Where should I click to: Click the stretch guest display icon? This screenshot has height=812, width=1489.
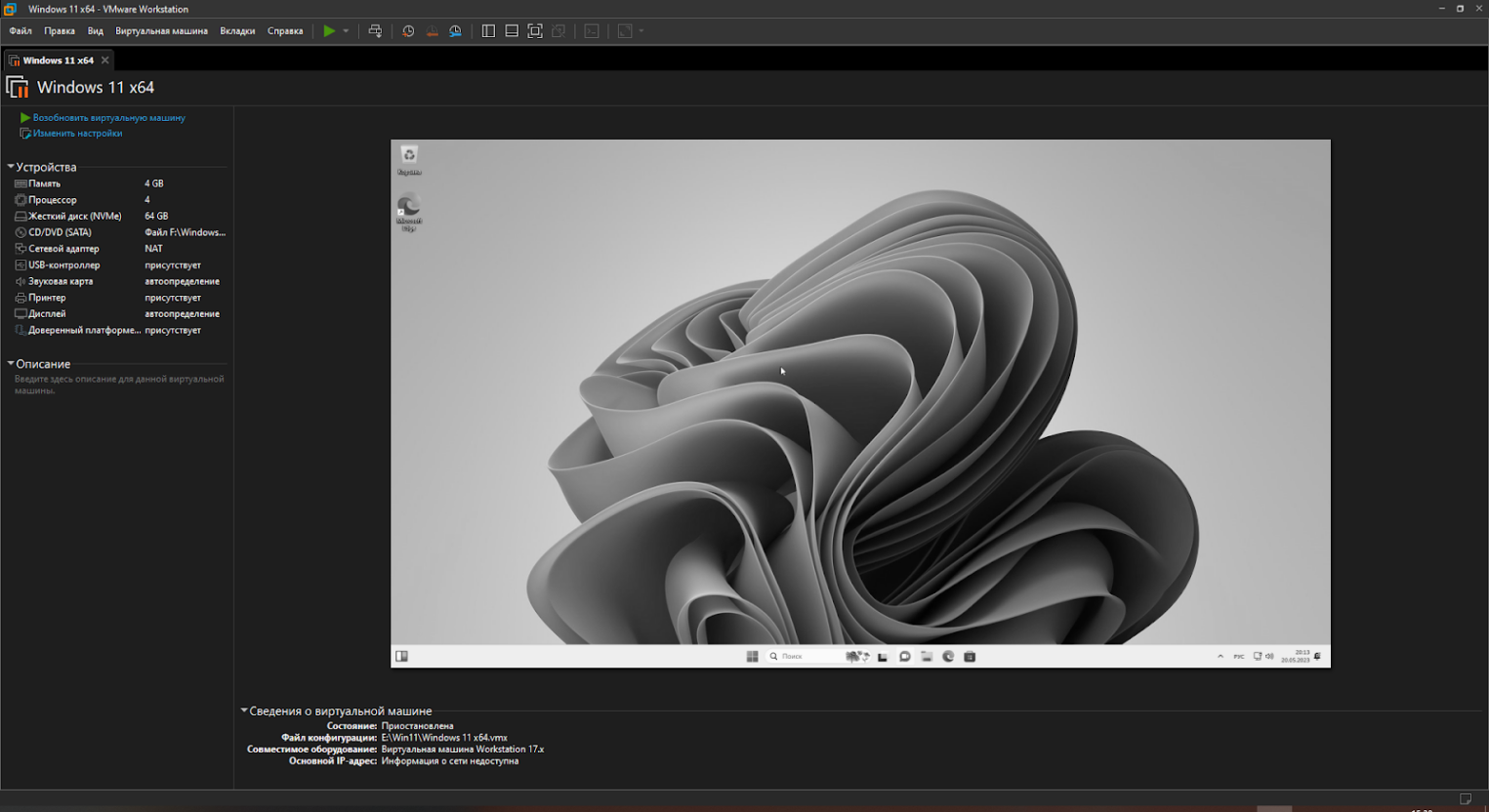tap(625, 31)
